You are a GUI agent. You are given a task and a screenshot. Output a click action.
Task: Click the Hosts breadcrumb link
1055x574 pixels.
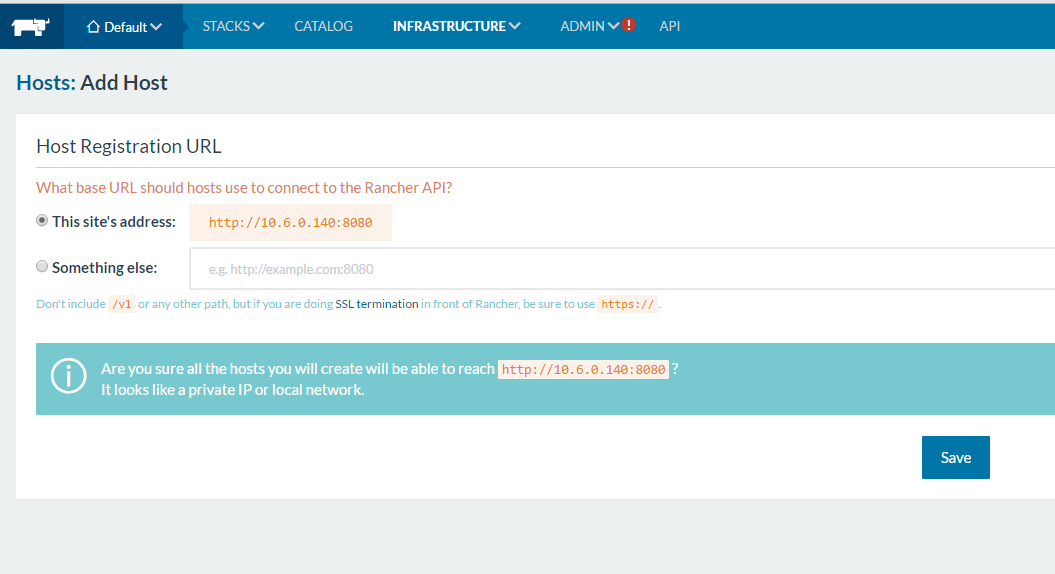coord(45,83)
